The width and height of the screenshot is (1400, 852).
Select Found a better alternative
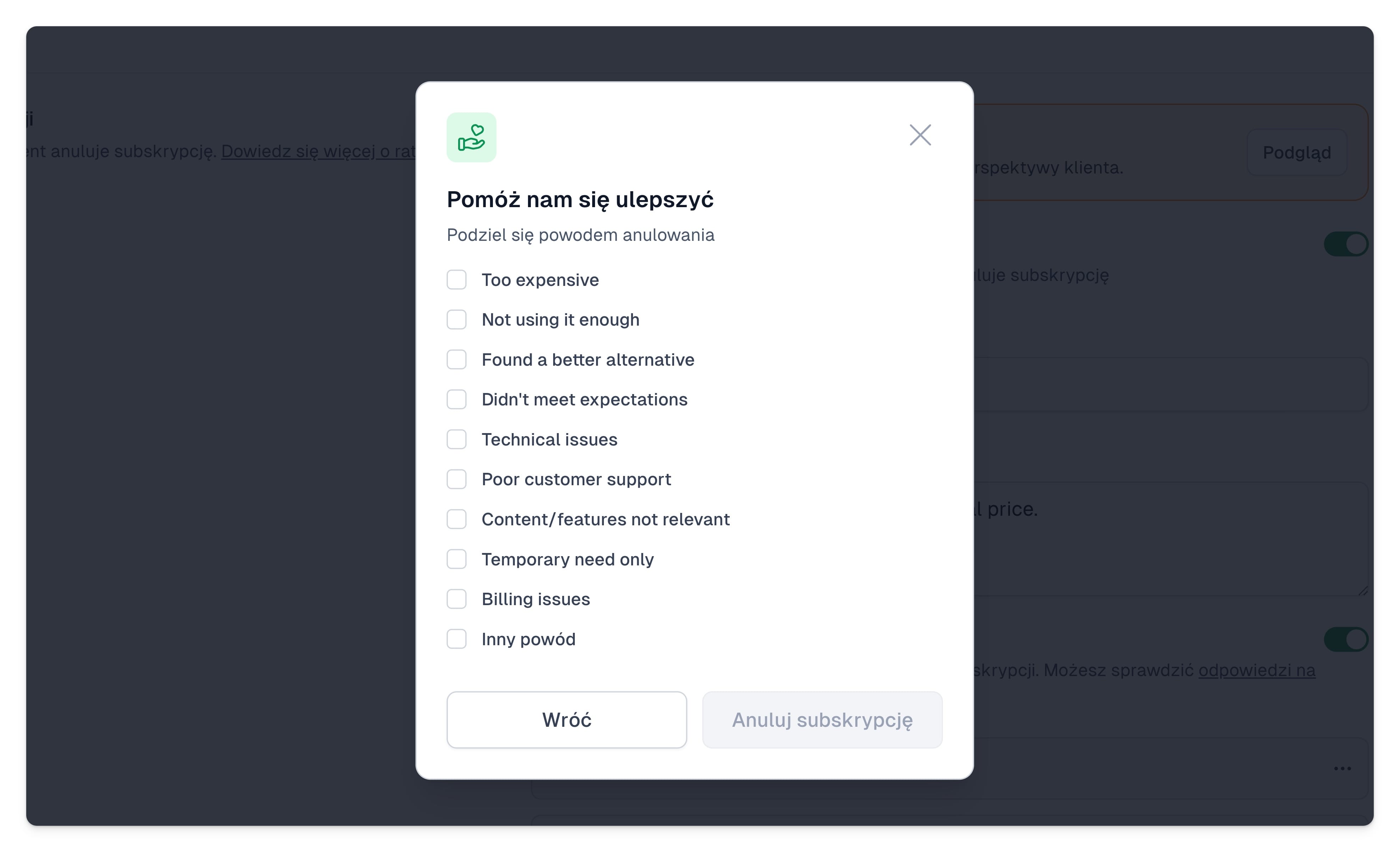tap(456, 359)
